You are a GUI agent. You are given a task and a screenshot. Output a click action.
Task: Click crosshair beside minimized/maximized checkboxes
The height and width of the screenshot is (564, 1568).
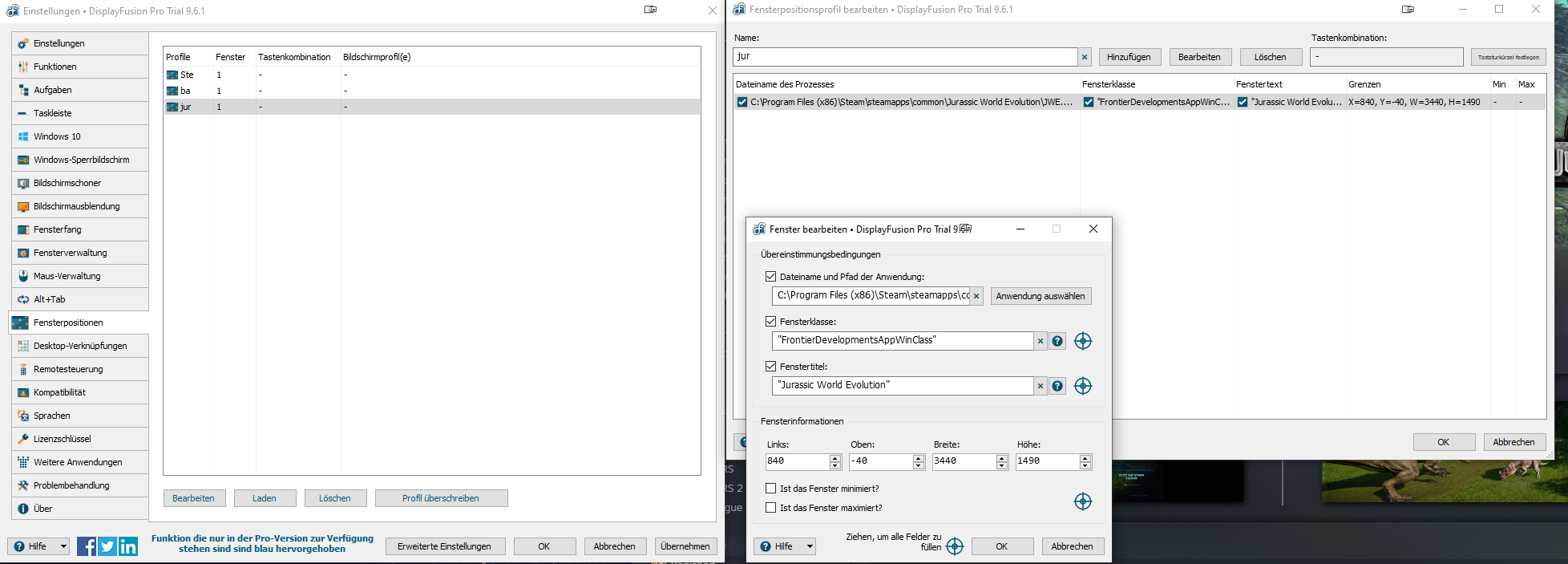pos(1083,501)
